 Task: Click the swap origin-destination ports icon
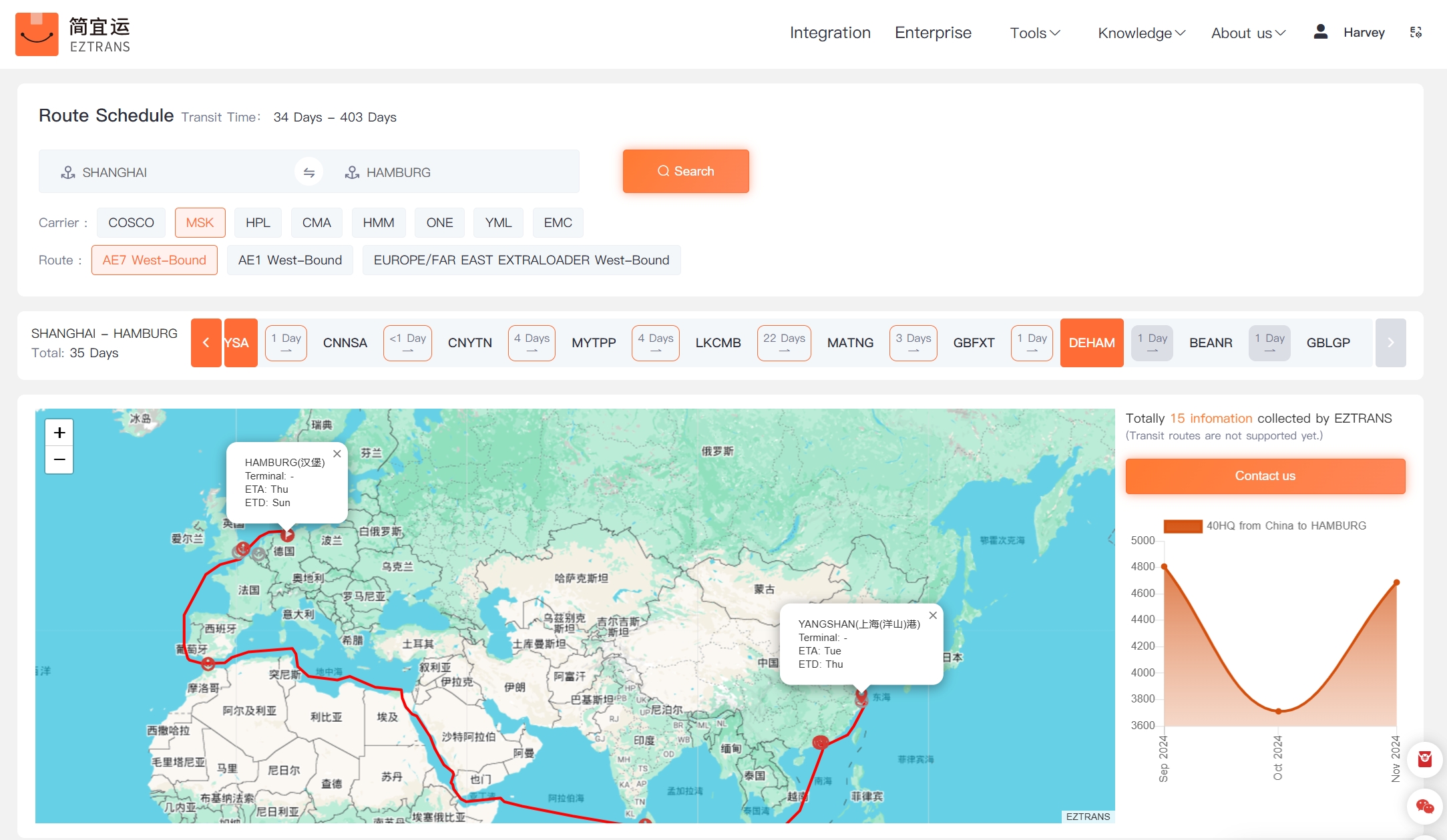pos(308,172)
